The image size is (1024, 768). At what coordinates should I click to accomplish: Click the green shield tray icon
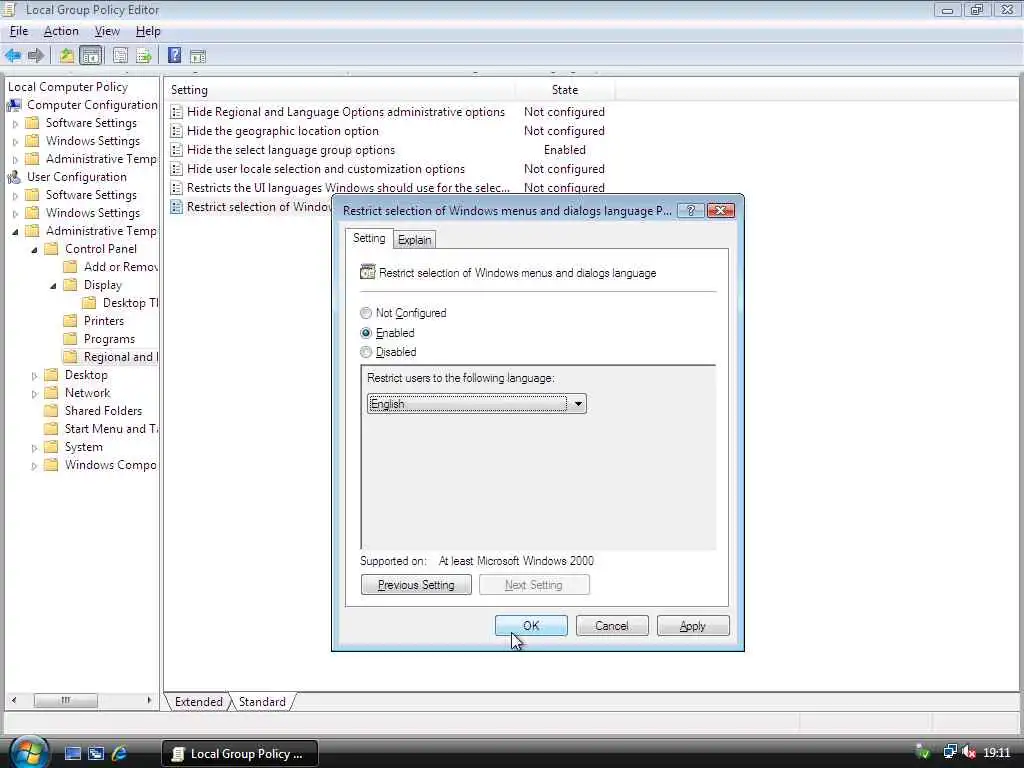[923, 753]
